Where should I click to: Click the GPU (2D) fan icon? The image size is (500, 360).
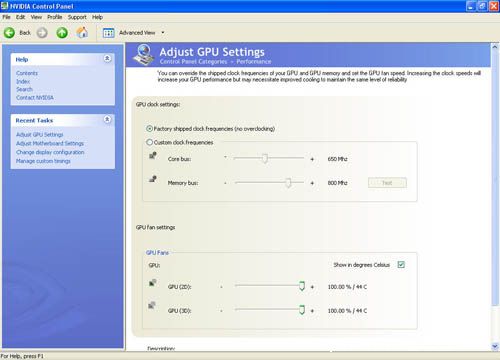coord(152,283)
